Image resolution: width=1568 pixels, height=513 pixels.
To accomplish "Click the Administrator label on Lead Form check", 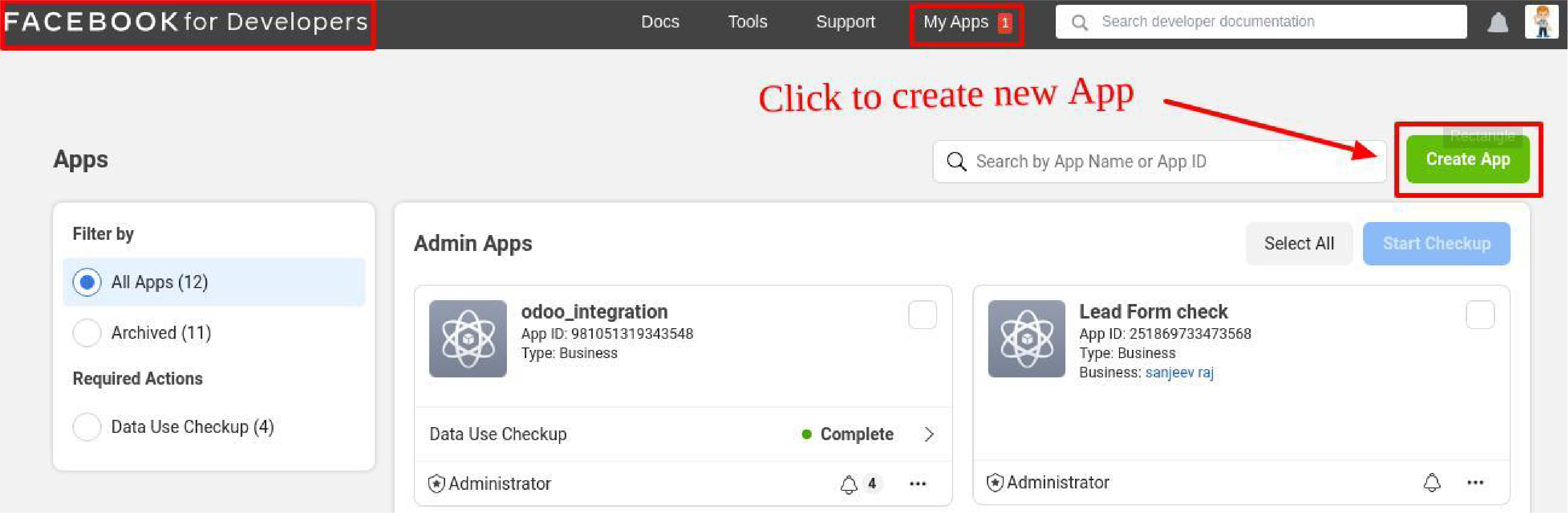I will click(x=1057, y=483).
